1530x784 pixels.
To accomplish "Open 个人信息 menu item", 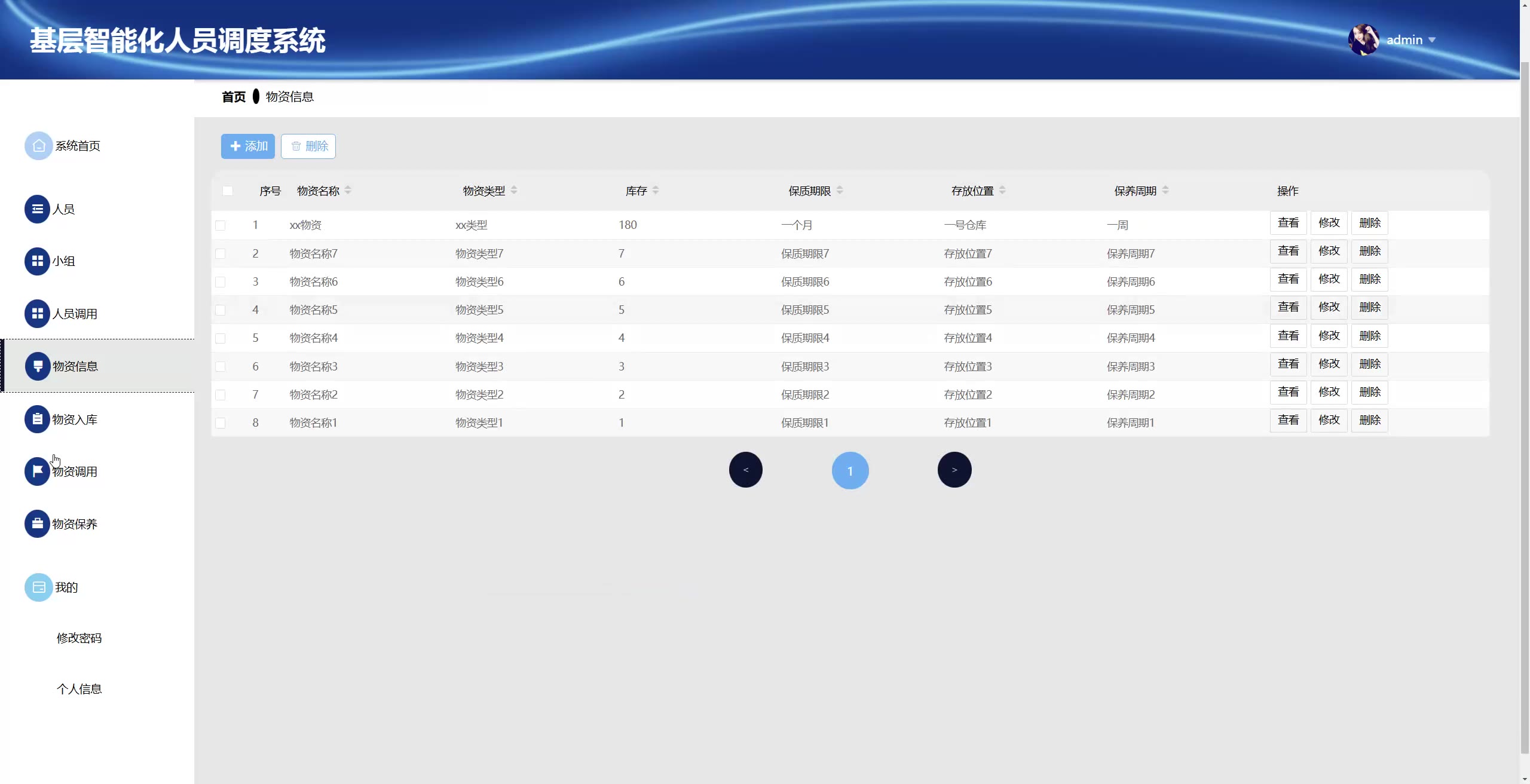I will [x=79, y=689].
